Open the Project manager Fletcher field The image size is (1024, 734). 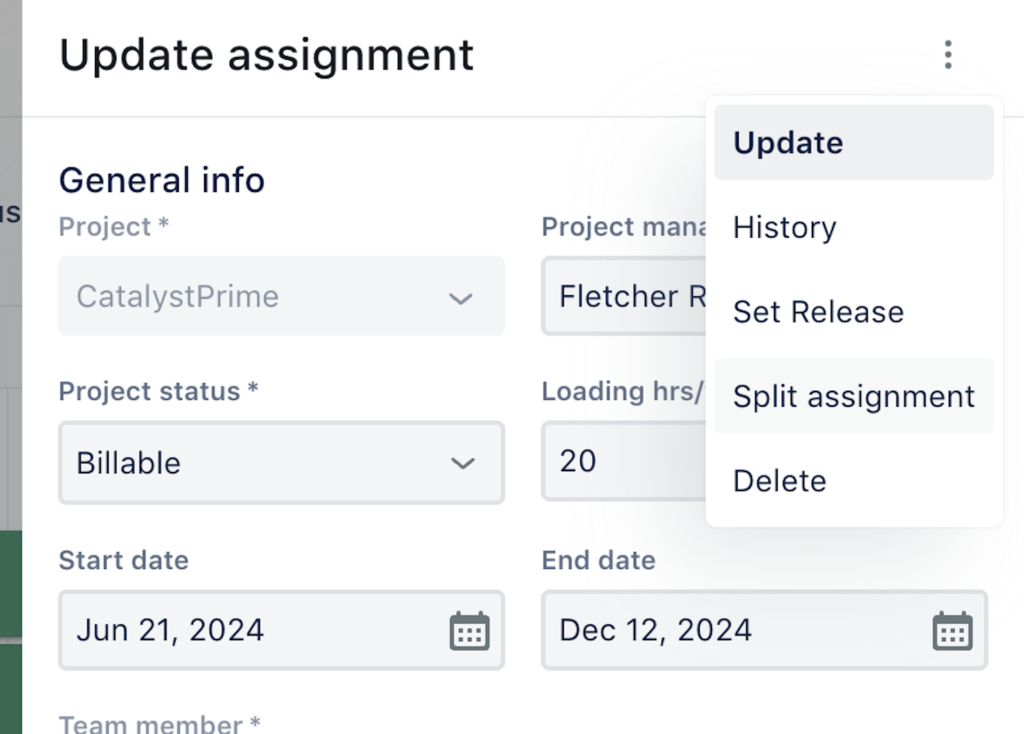(624, 296)
